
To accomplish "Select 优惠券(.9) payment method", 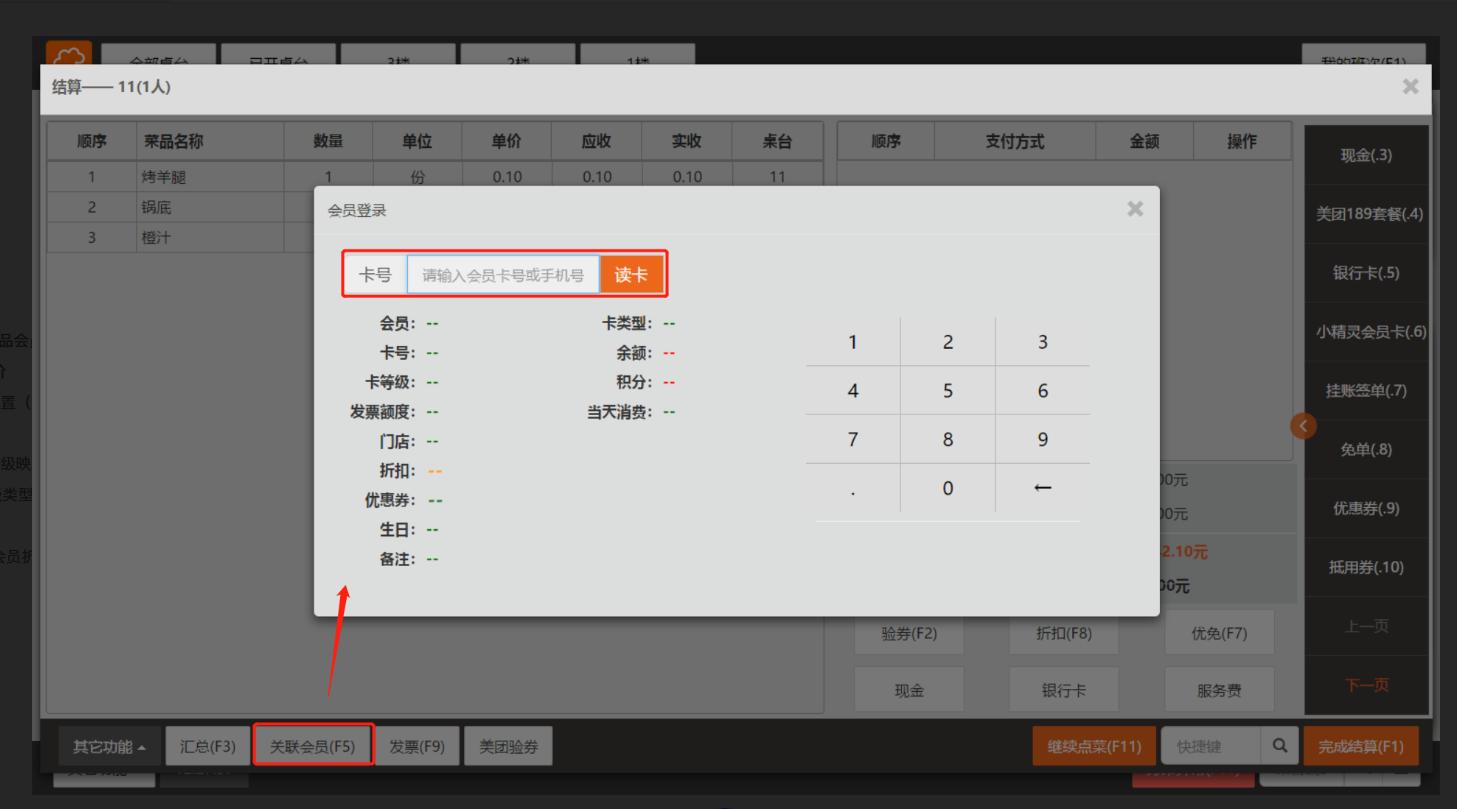I will click(1366, 509).
